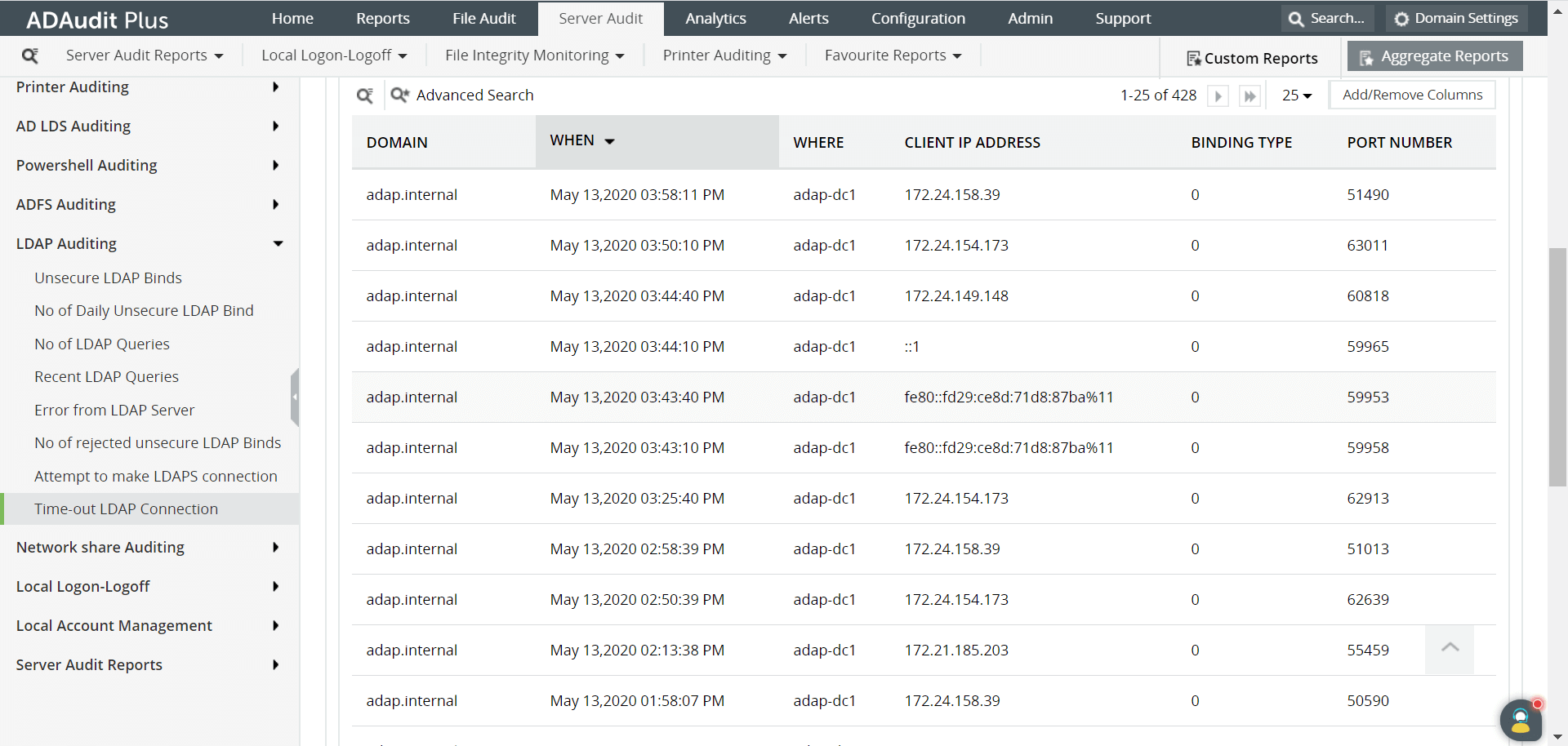Image resolution: width=1568 pixels, height=746 pixels.
Task: Open Printer Auditing dropdown in toolbar
Action: pyautogui.click(x=724, y=56)
